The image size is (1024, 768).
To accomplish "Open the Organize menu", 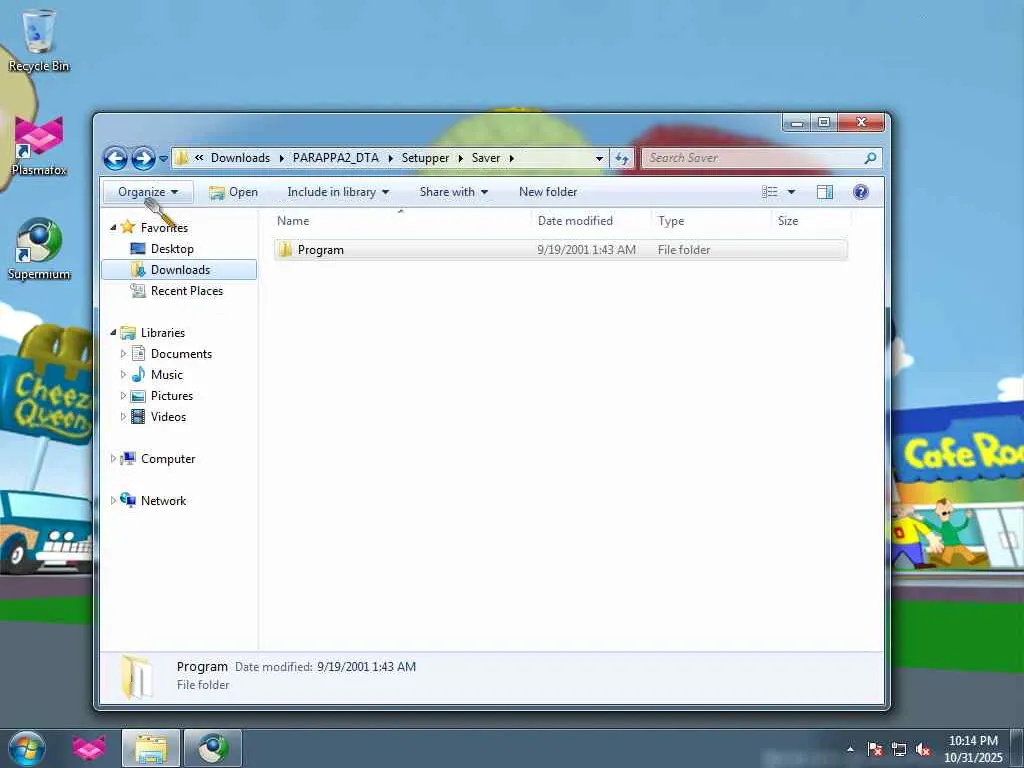I will tap(148, 192).
